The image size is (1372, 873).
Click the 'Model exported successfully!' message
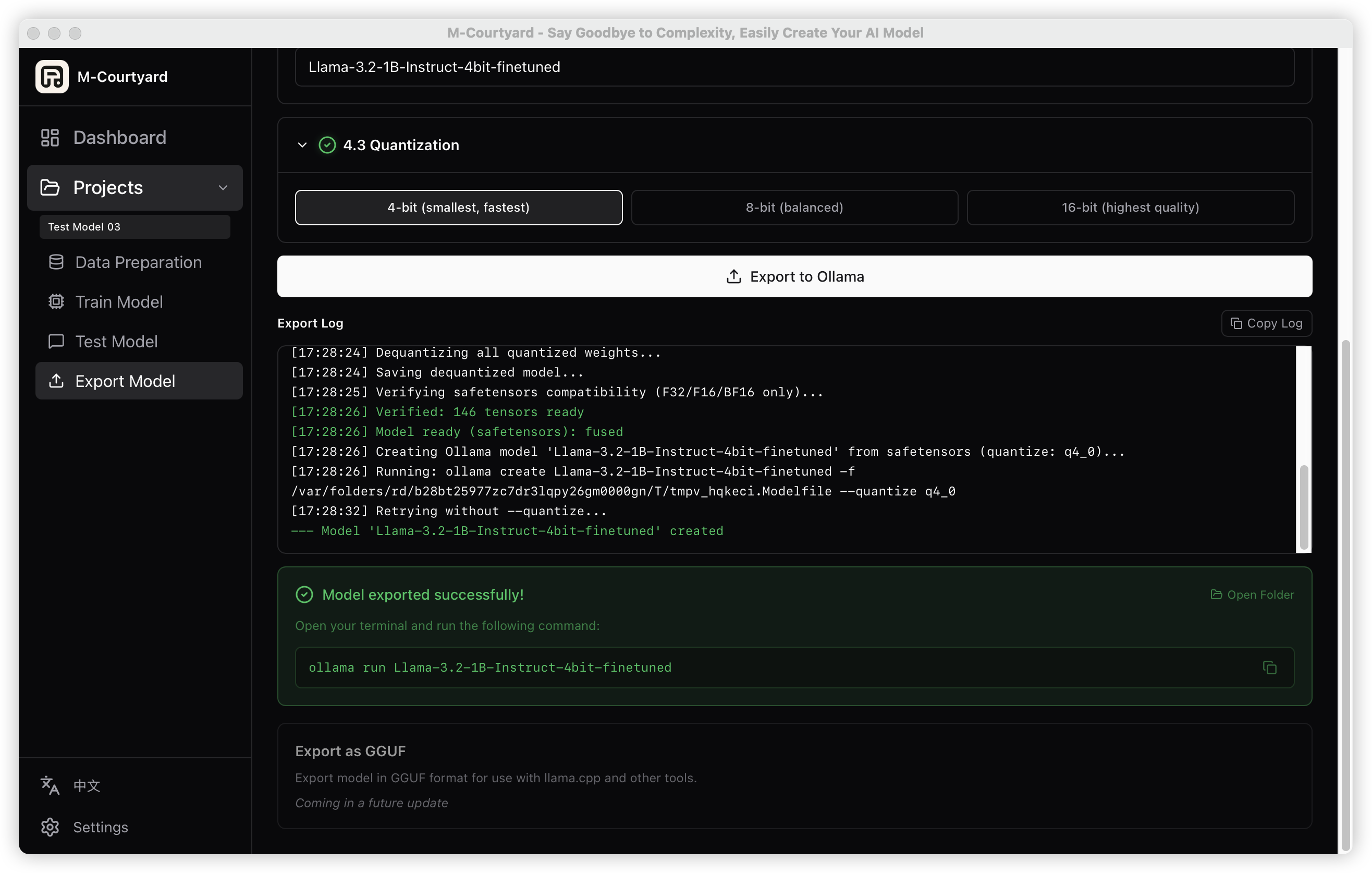(423, 595)
